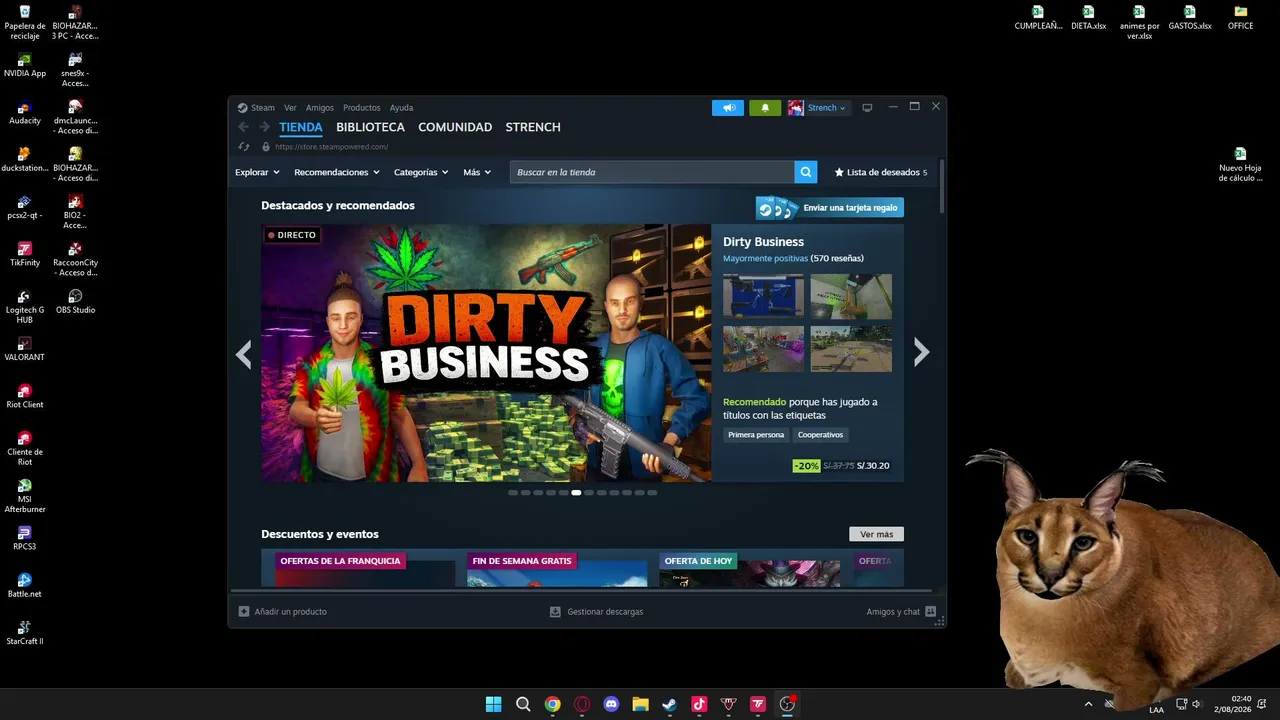
Task: Show hidden system tray icons
Action: click(x=1088, y=704)
